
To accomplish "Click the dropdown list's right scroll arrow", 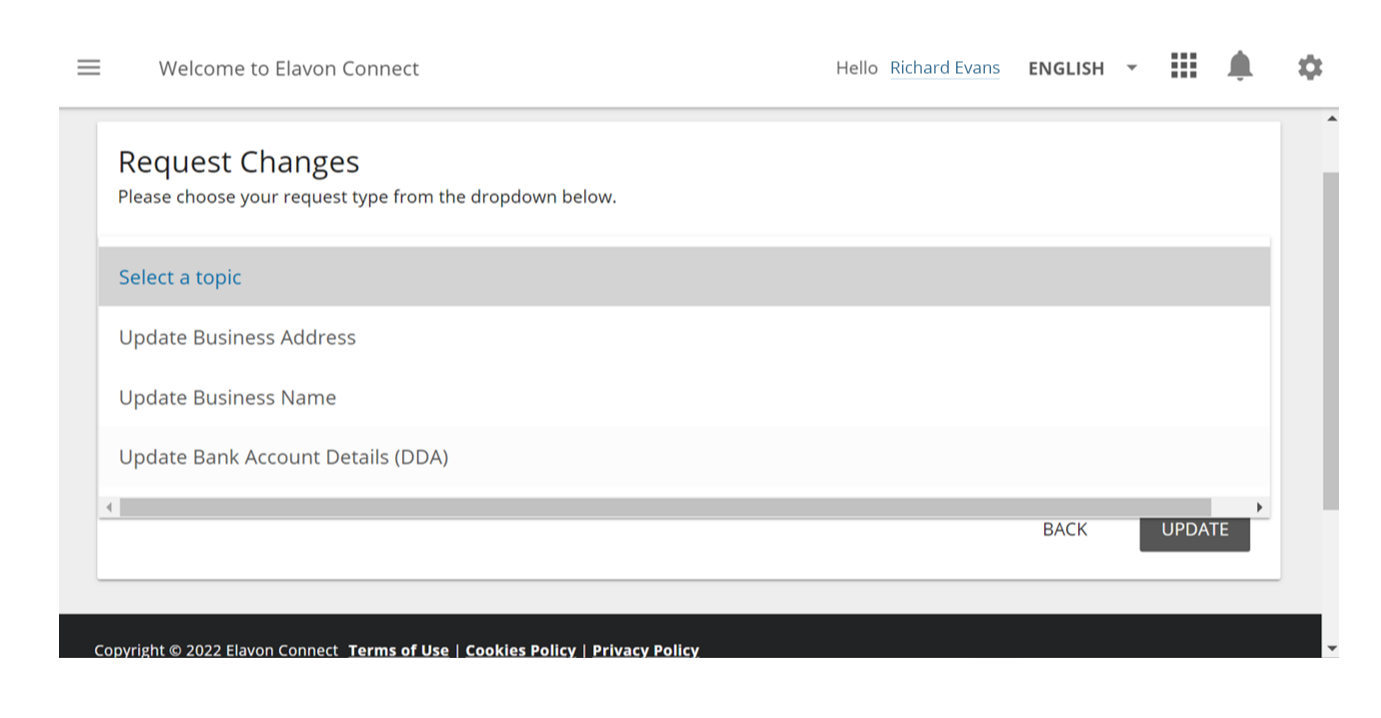I will click(x=1259, y=507).
